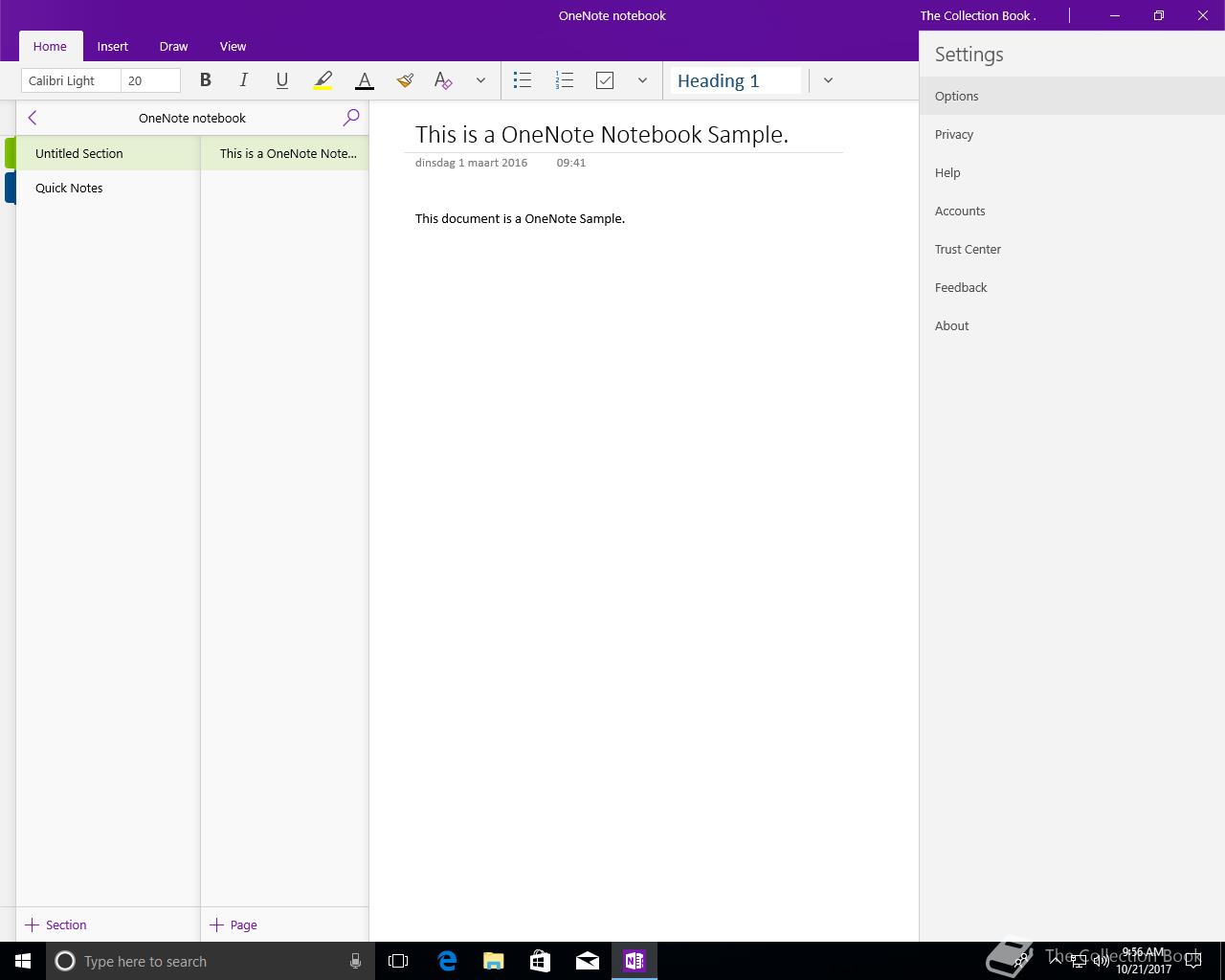
Task: Clear formatting with eraser A icon
Action: [442, 80]
